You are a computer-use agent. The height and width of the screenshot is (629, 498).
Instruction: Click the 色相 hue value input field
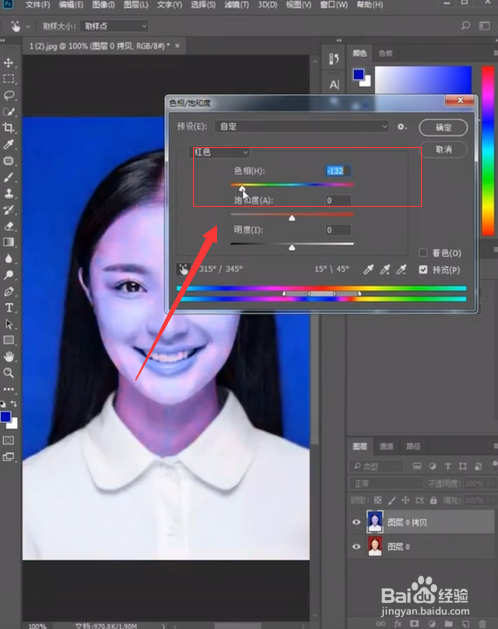pyautogui.click(x=338, y=171)
